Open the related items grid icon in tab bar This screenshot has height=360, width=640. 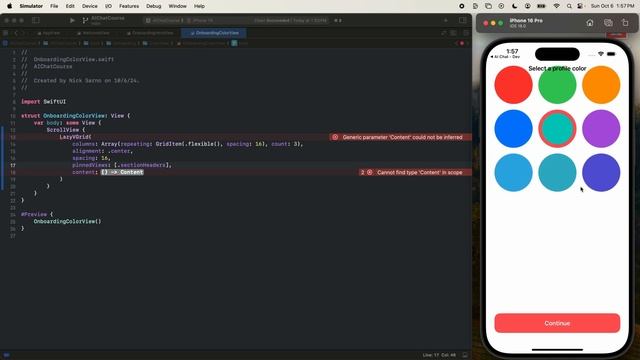pos(6,33)
